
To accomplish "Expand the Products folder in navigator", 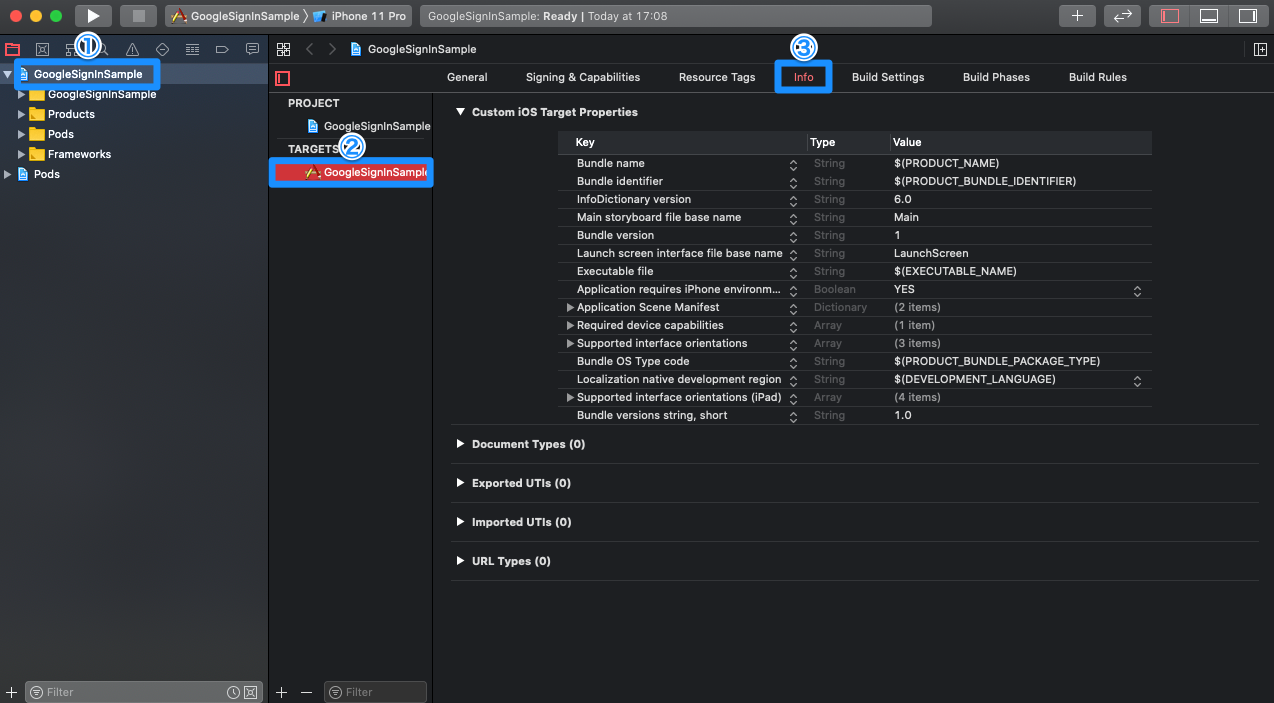I will click(21, 114).
